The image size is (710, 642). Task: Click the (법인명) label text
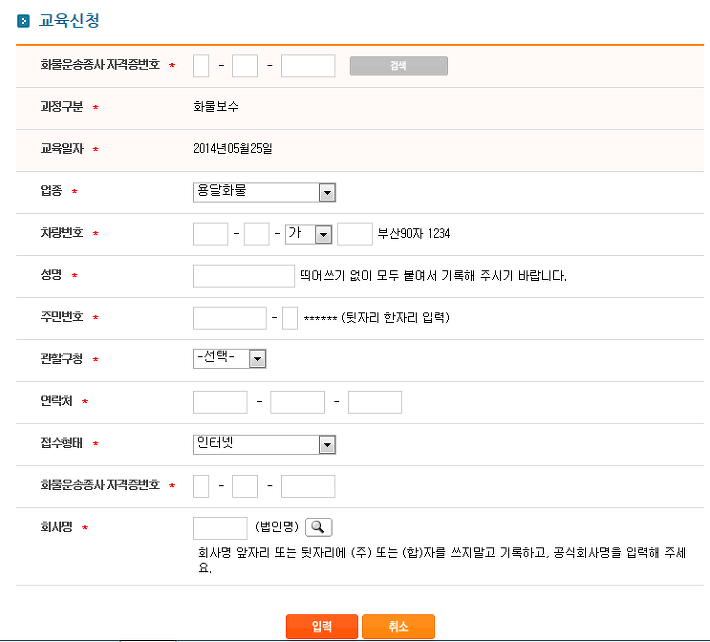[x=277, y=527]
